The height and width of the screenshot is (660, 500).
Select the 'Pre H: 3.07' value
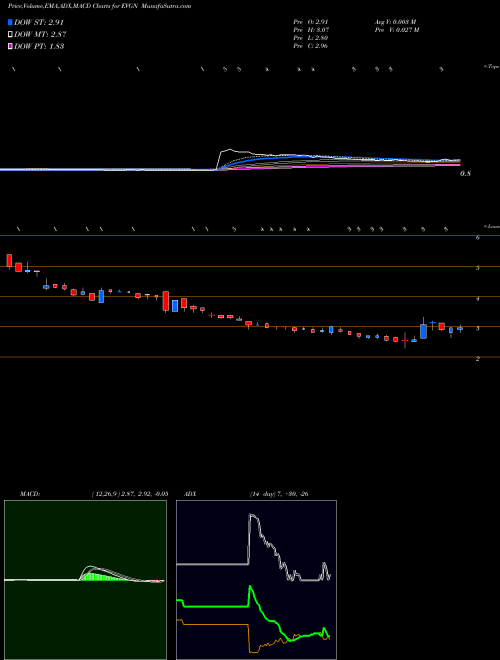(311, 30)
